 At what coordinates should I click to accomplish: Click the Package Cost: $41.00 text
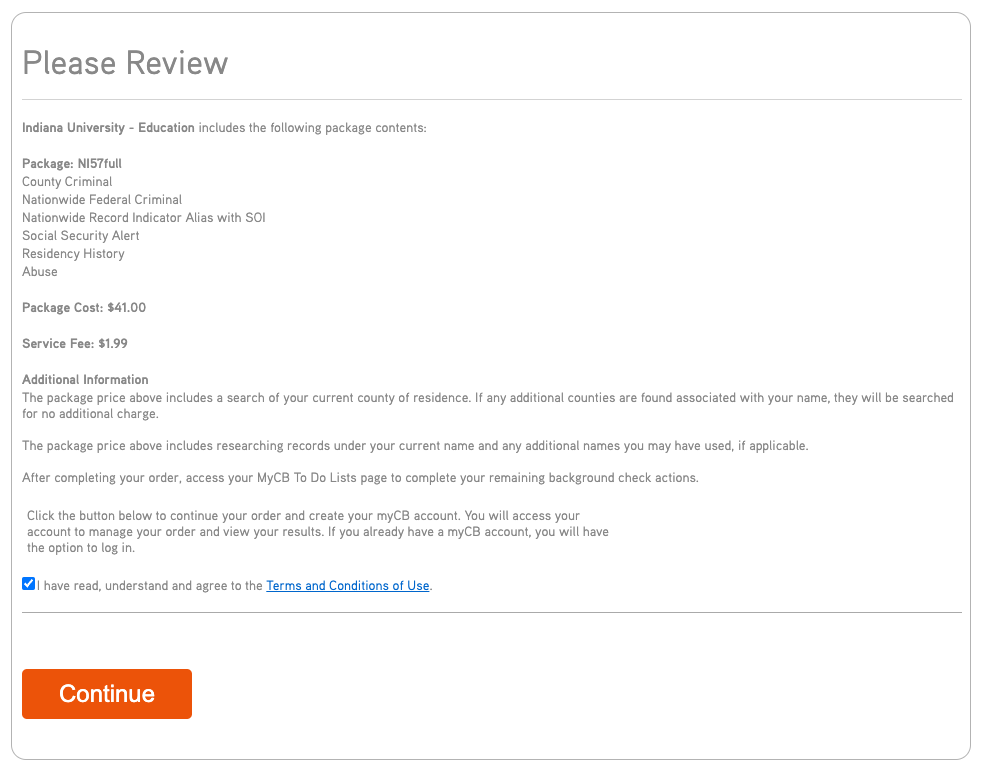[83, 307]
